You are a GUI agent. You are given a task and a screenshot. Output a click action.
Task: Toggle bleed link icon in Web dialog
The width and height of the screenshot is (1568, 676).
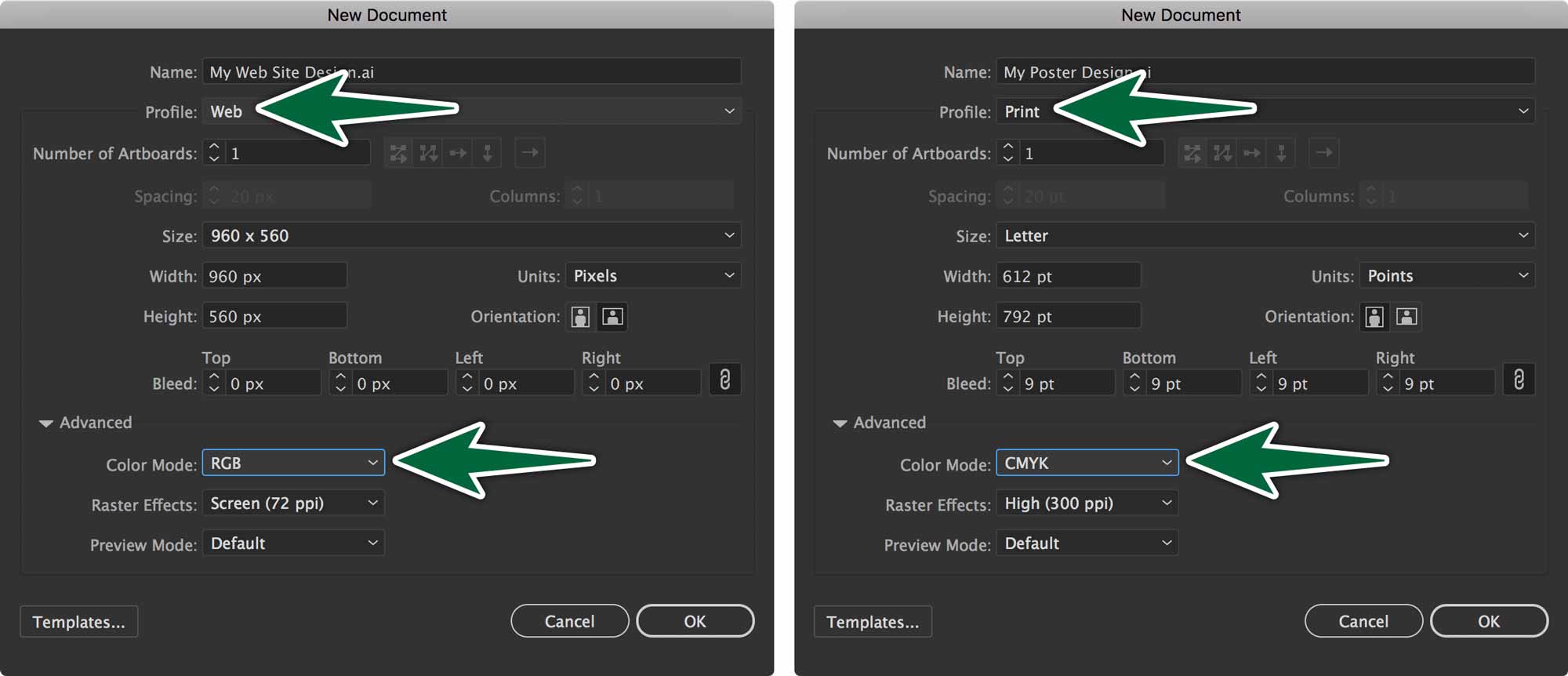(x=725, y=380)
